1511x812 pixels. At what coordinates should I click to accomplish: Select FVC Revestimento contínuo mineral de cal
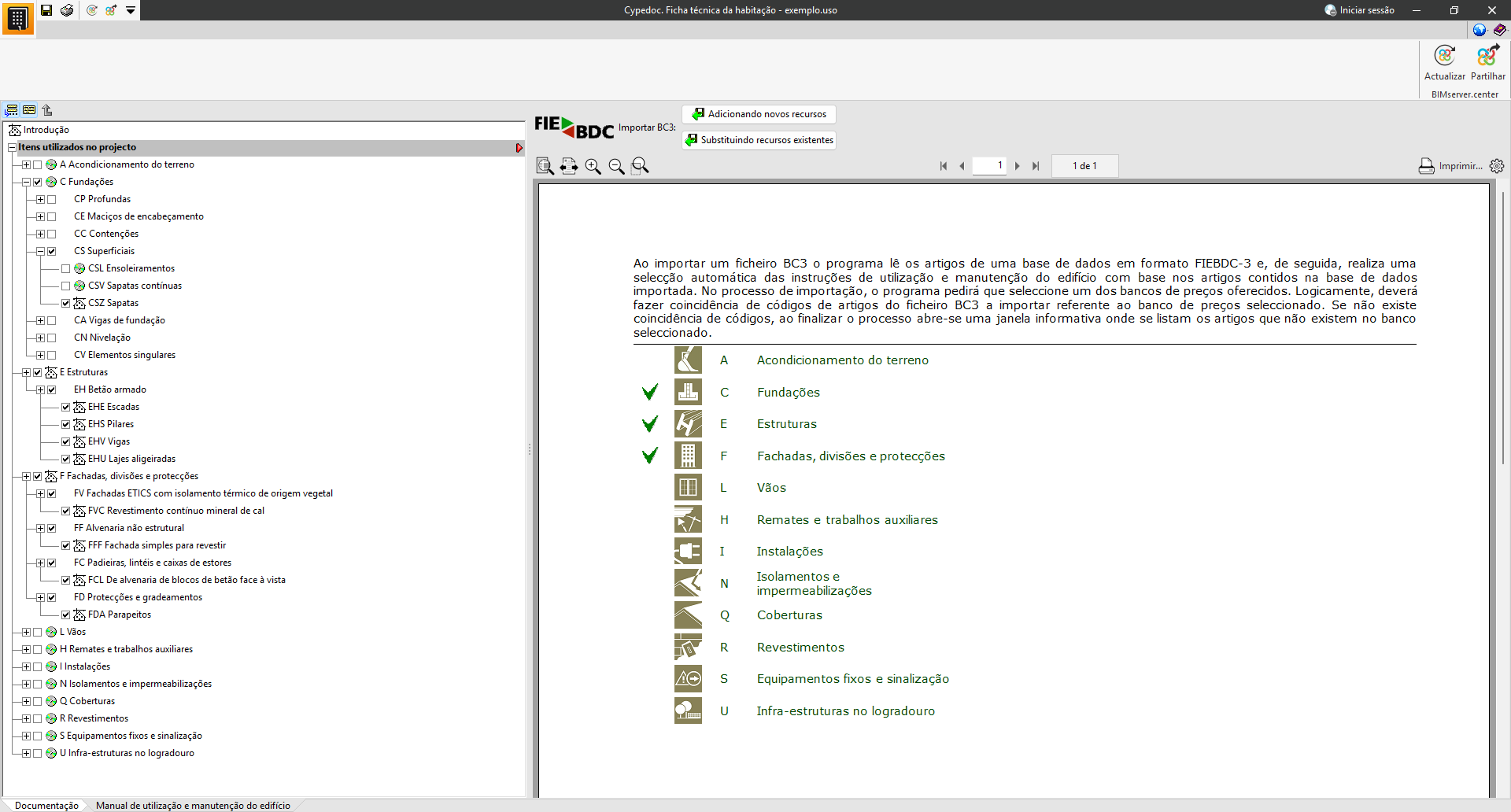176,511
